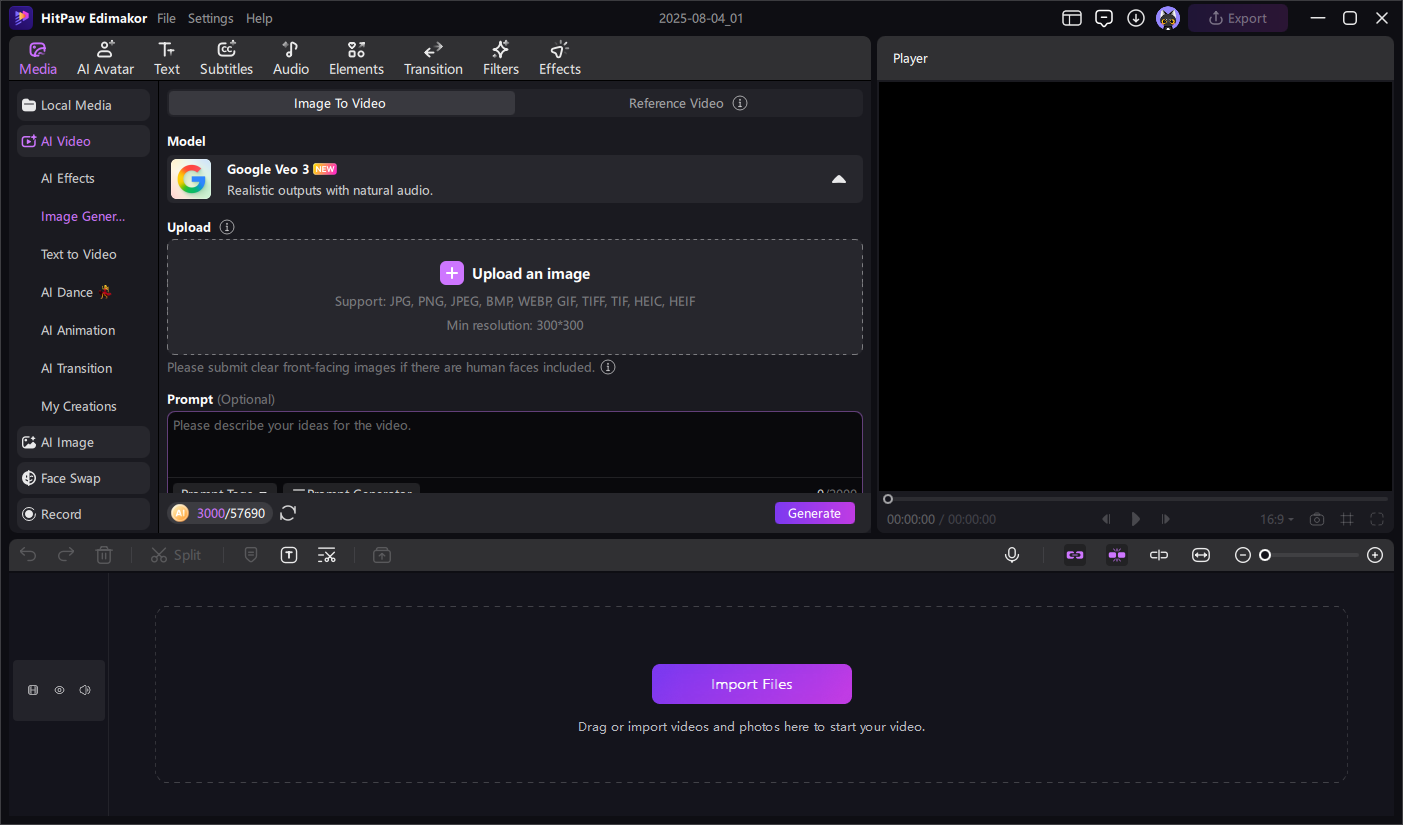
Task: Click fit timeline to width icon
Action: pyautogui.click(x=1201, y=555)
